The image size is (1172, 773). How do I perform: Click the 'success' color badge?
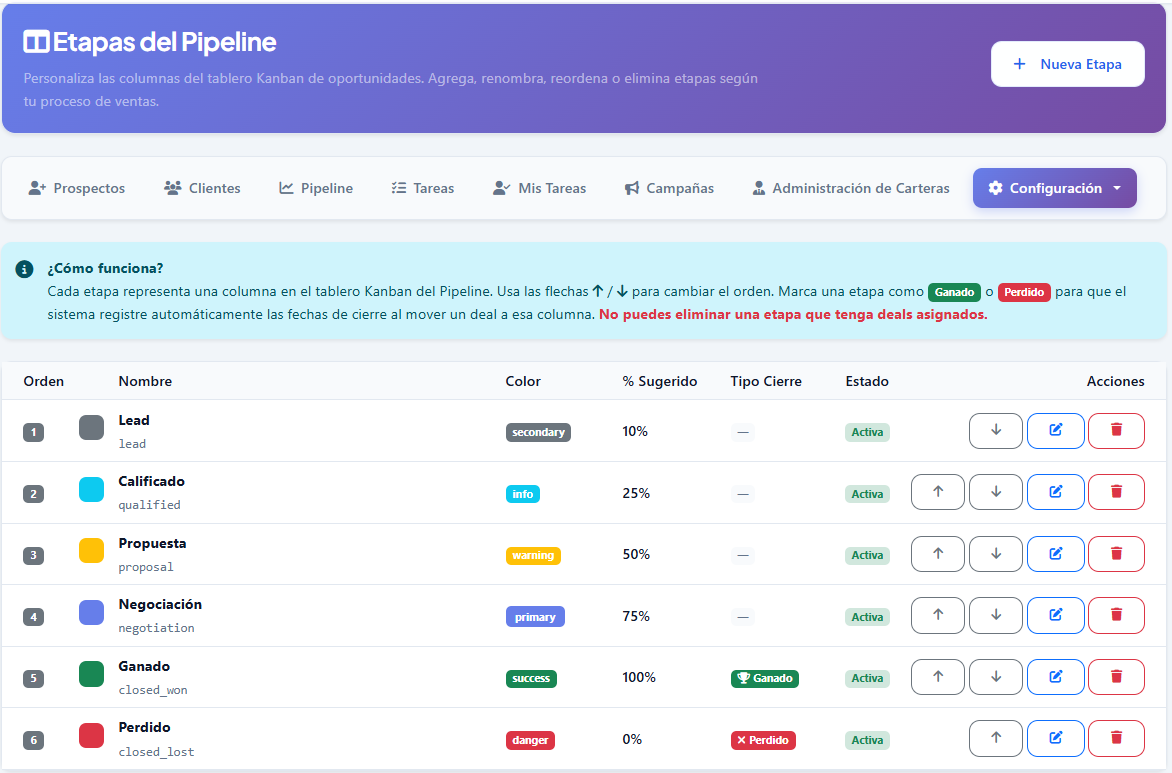point(531,678)
